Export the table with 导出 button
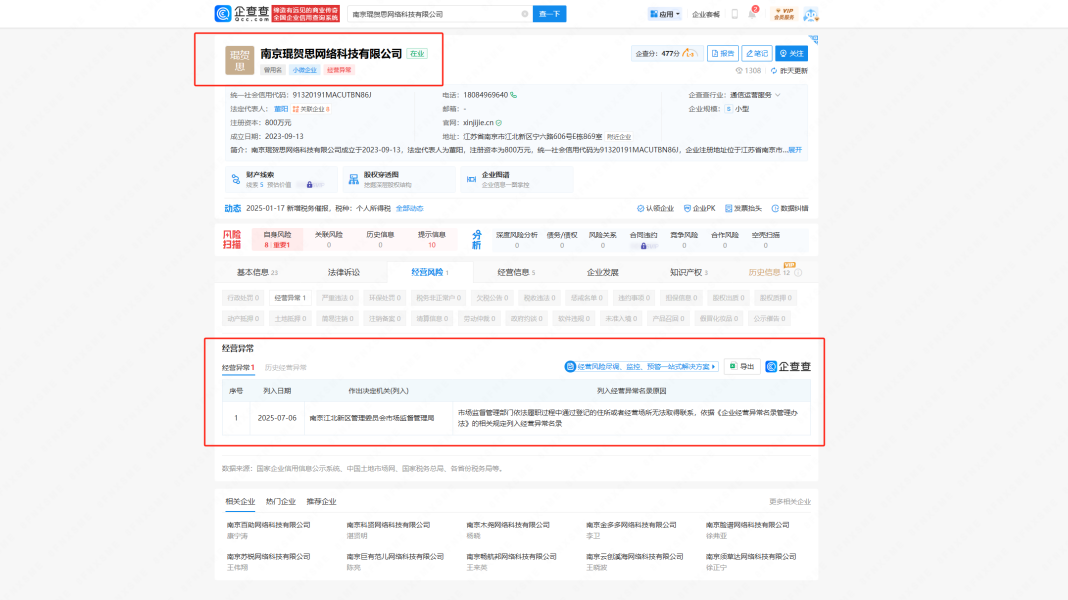The image size is (1068, 600). pyautogui.click(x=742, y=366)
